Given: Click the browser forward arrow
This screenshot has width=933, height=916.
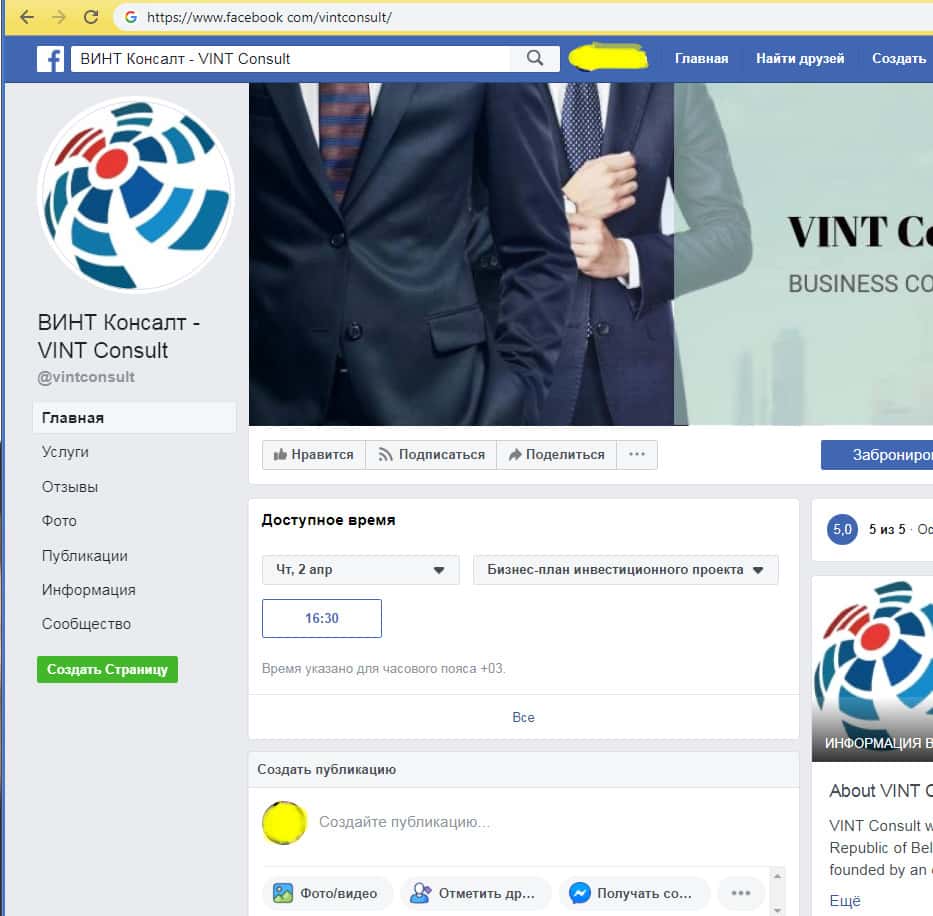Looking at the screenshot, I should [58, 17].
